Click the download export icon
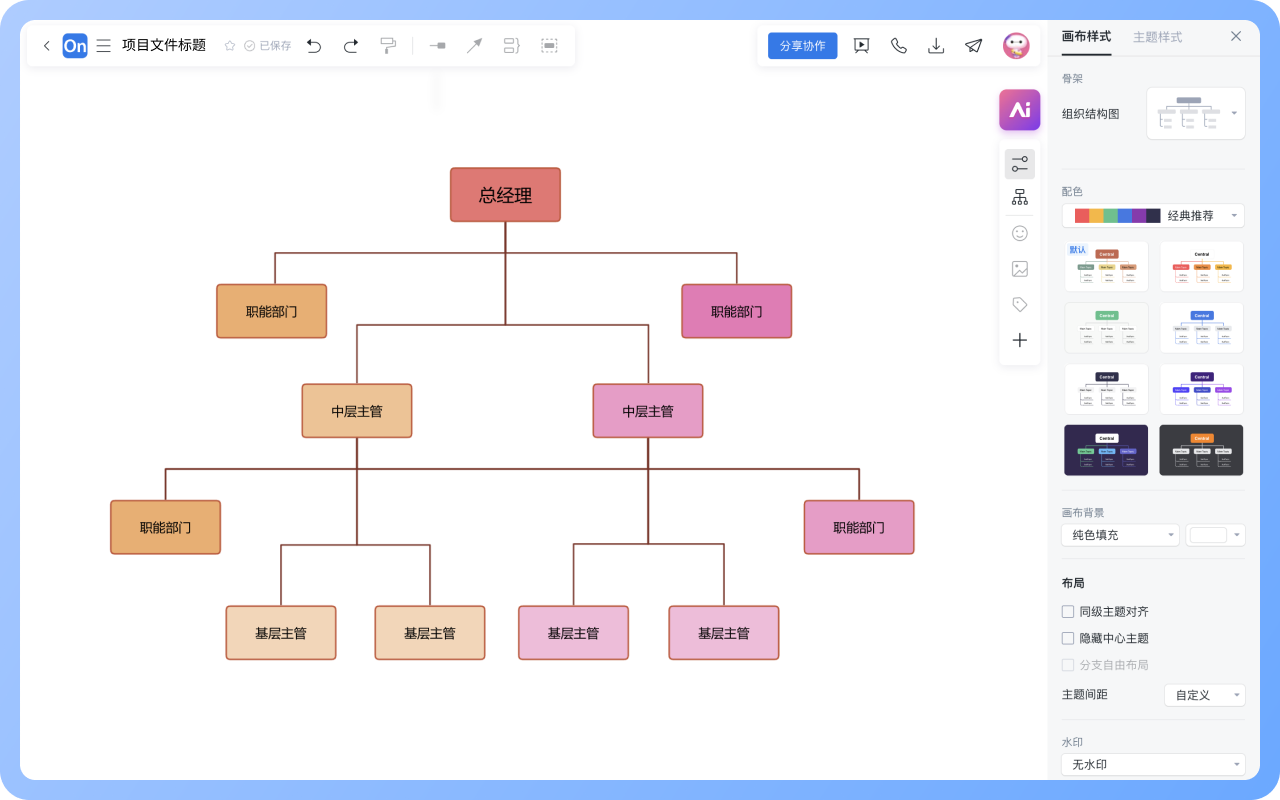This screenshot has height=800, width=1280. 936,46
